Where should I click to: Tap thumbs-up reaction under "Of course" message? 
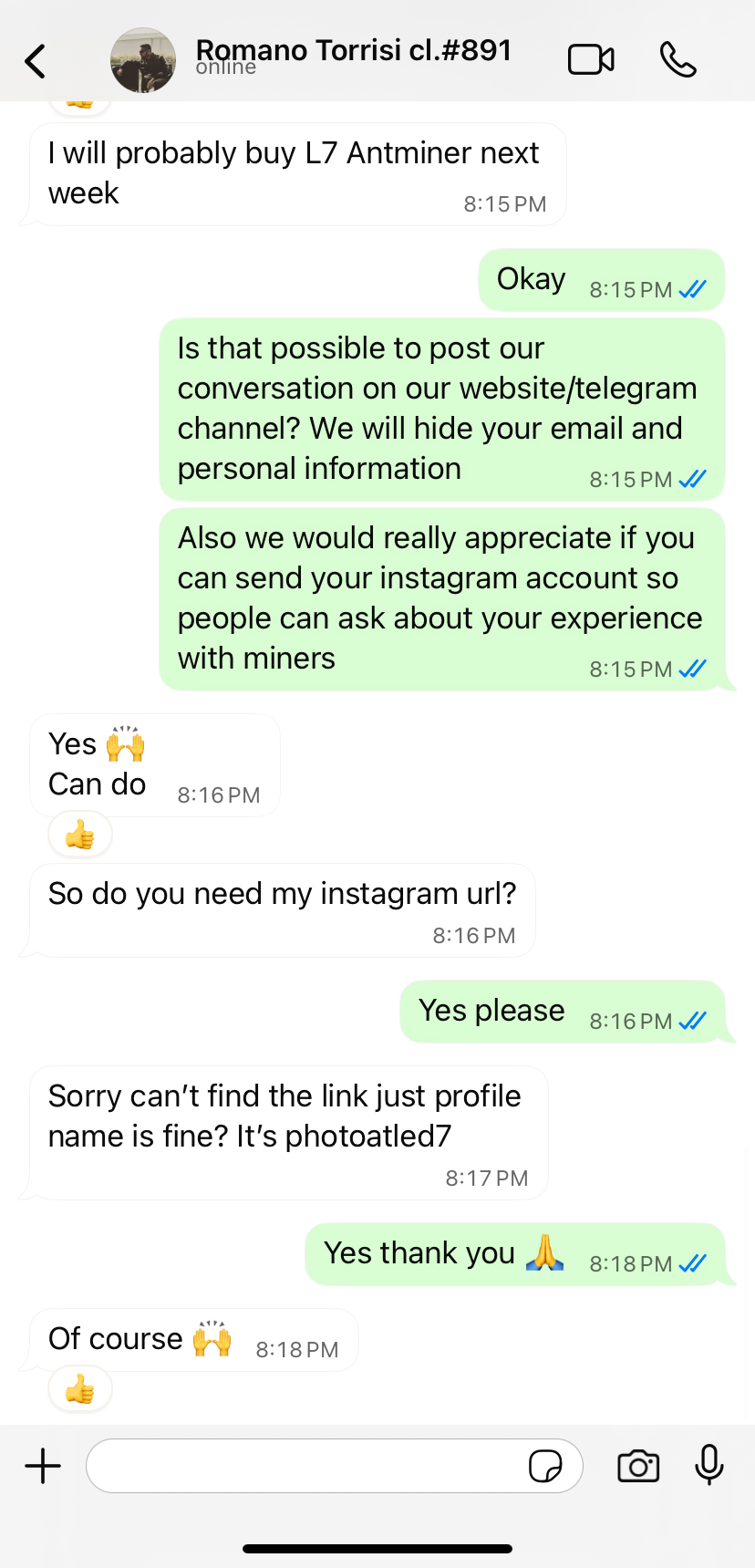click(x=80, y=1389)
